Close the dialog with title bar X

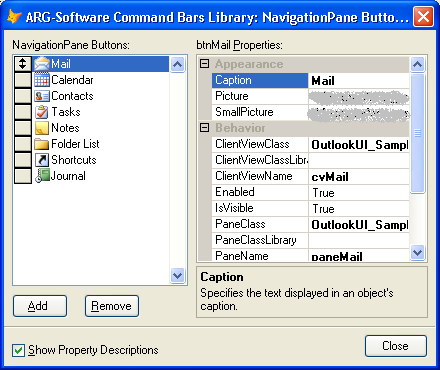(423, 16)
